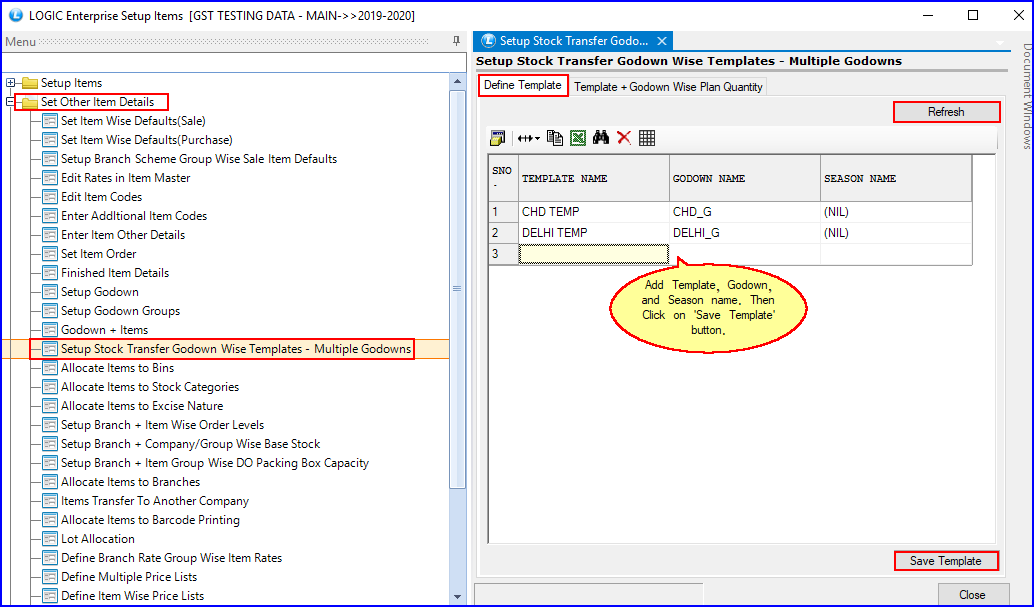Click the Menu tree vertical scrollbar
1034x607 pixels.
pos(458,288)
